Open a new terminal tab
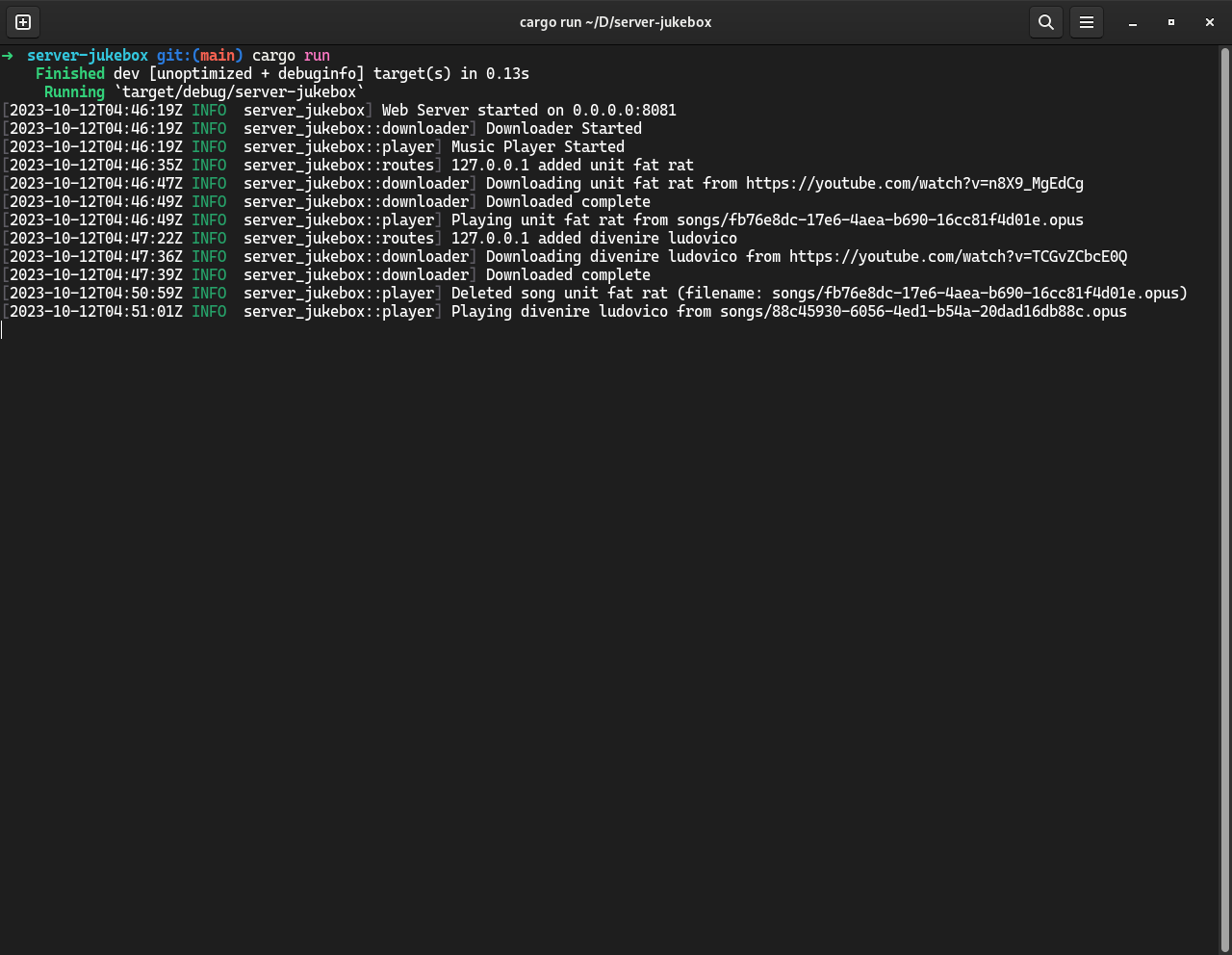Image resolution: width=1232 pixels, height=955 pixels. (23, 21)
